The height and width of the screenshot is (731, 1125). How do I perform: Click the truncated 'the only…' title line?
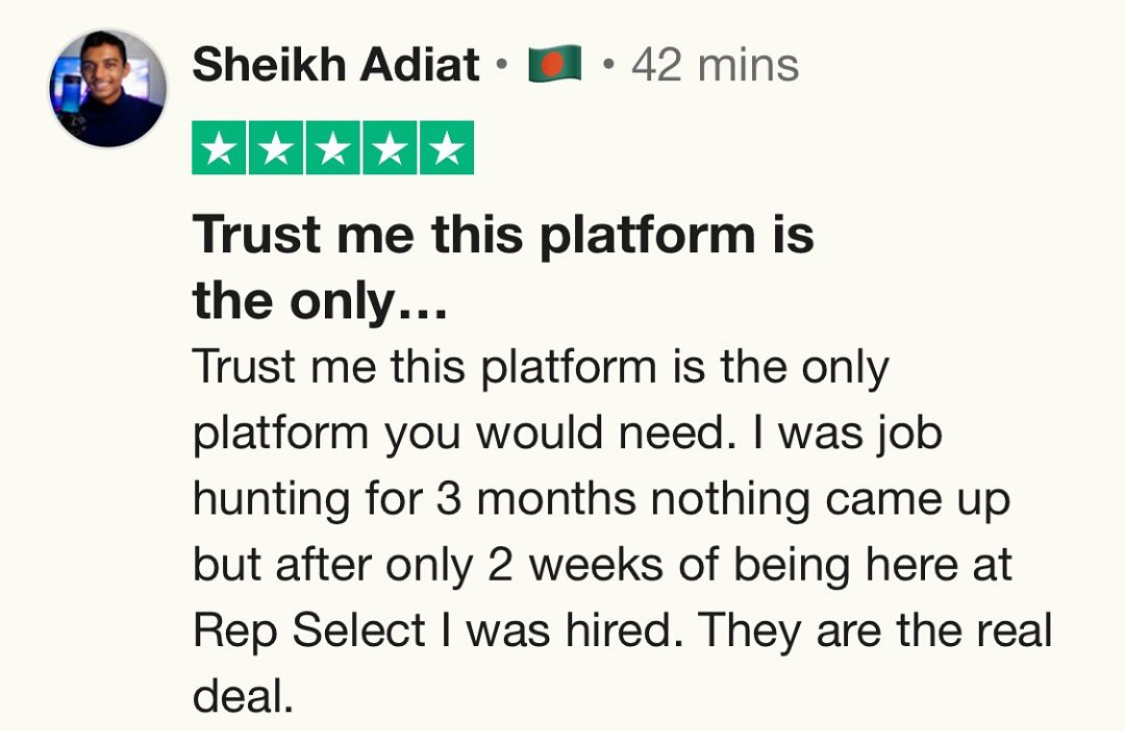[320, 301]
